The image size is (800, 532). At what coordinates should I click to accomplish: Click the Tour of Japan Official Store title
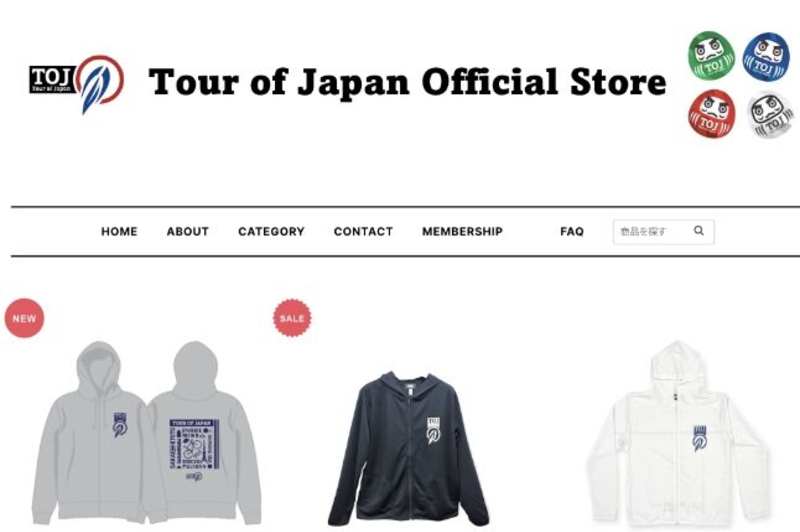(407, 82)
